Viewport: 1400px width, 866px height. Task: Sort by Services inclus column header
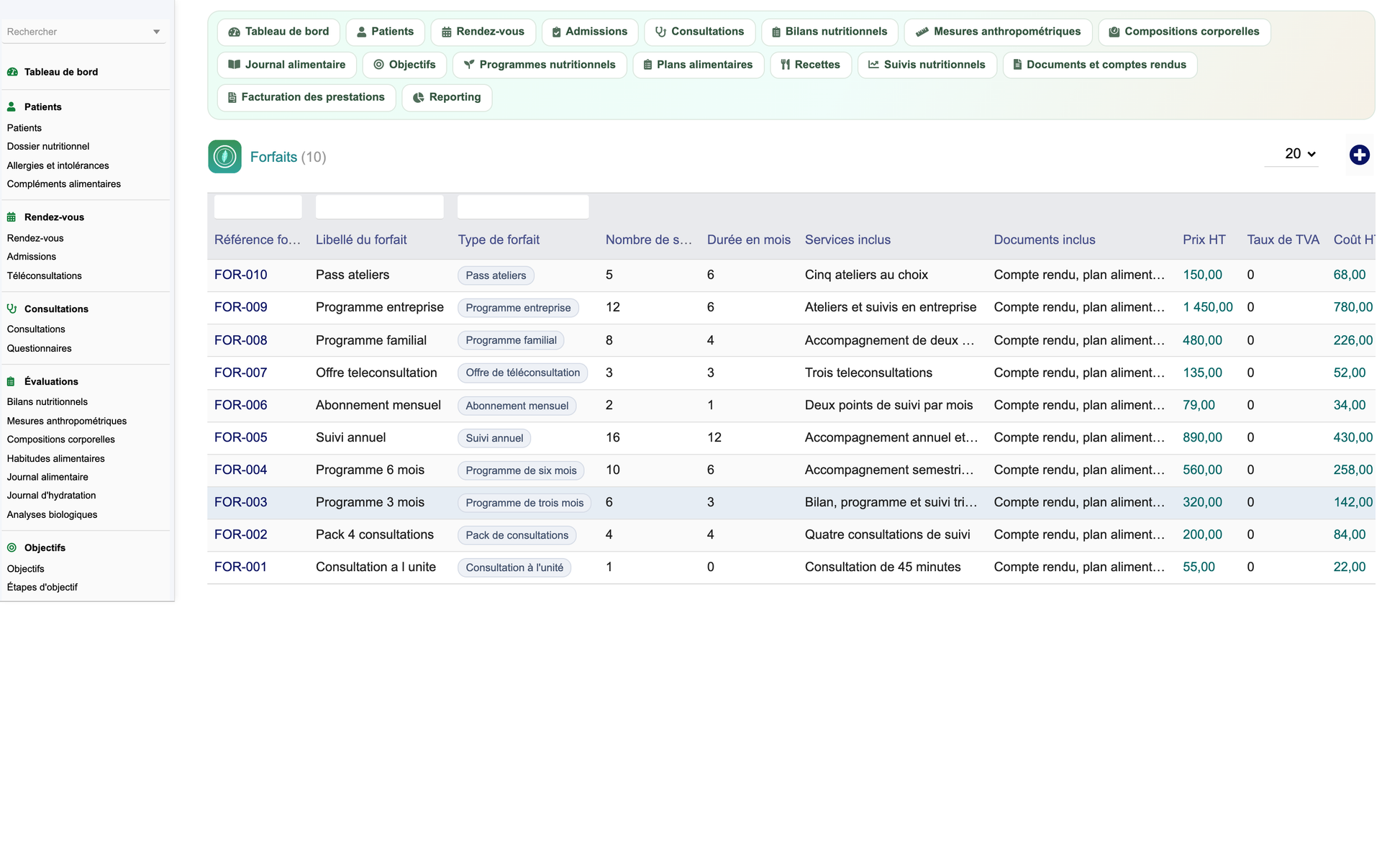pyautogui.click(x=847, y=240)
